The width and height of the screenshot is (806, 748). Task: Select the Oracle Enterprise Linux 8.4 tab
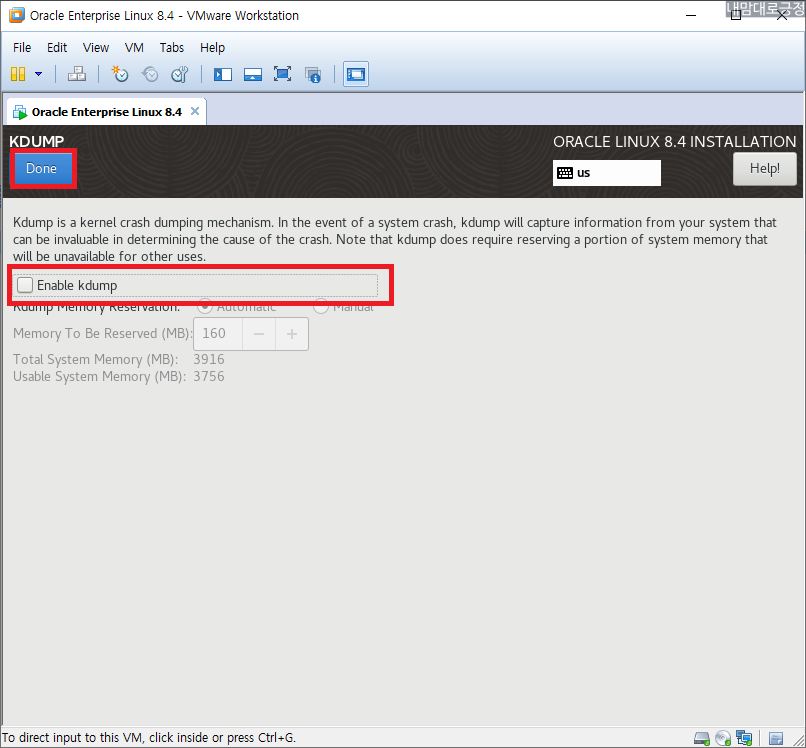tap(106, 112)
